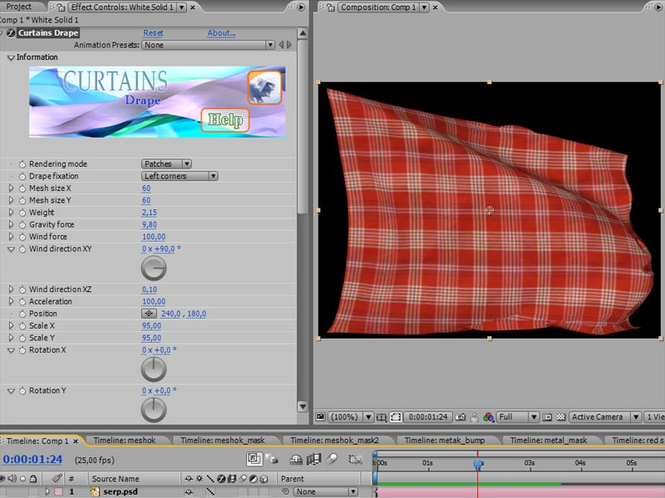Click the Help button in the Curtains banner
Screen dimensions: 665x498
pyautogui.click(x=225, y=120)
